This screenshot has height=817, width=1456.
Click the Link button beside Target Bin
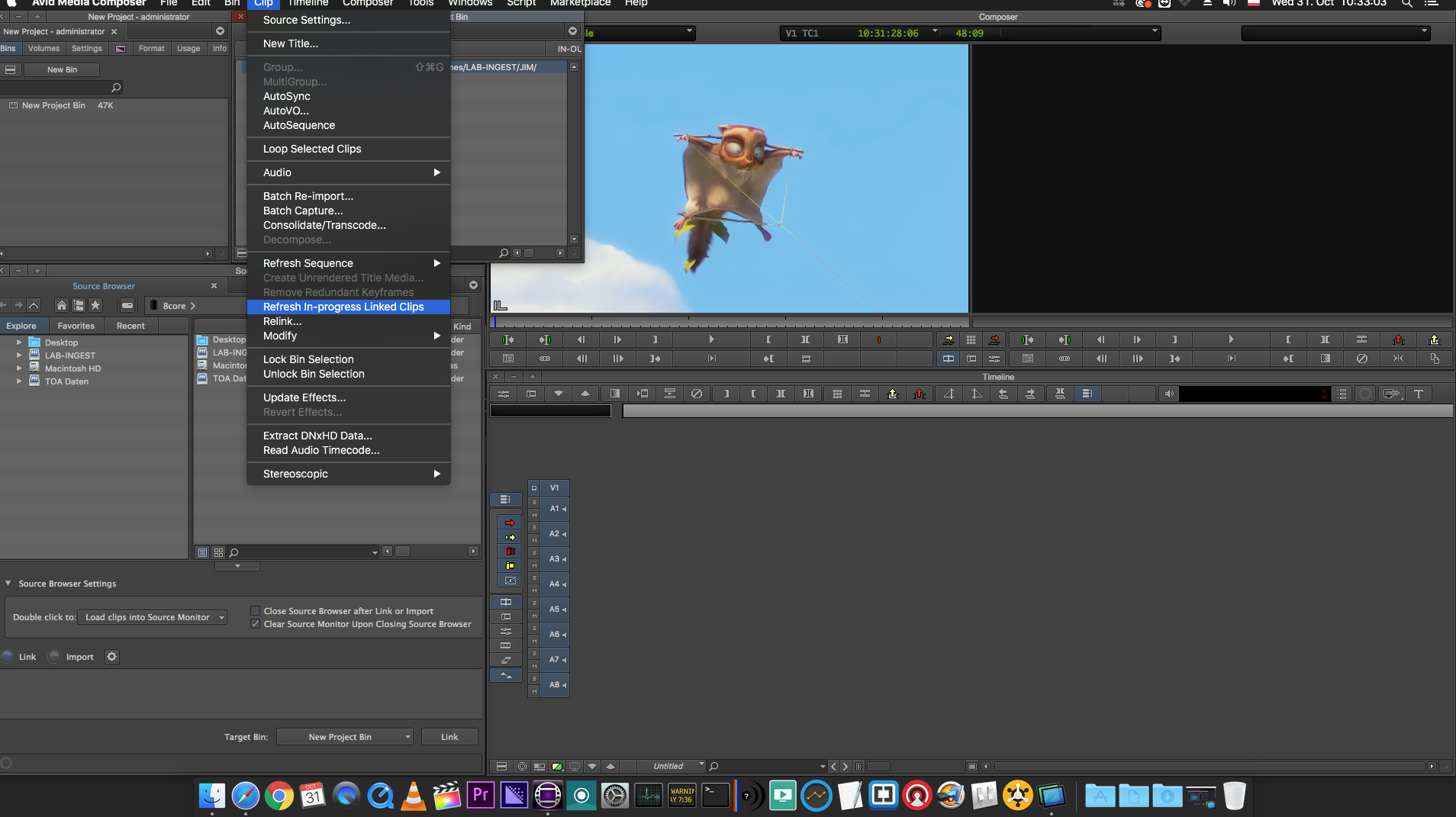tap(449, 737)
